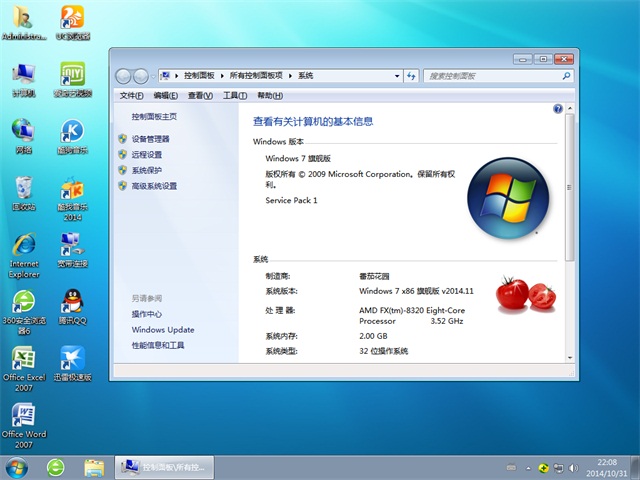Click the "2.00 GB" memory value
This screenshot has width=640, height=480.
[373, 336]
